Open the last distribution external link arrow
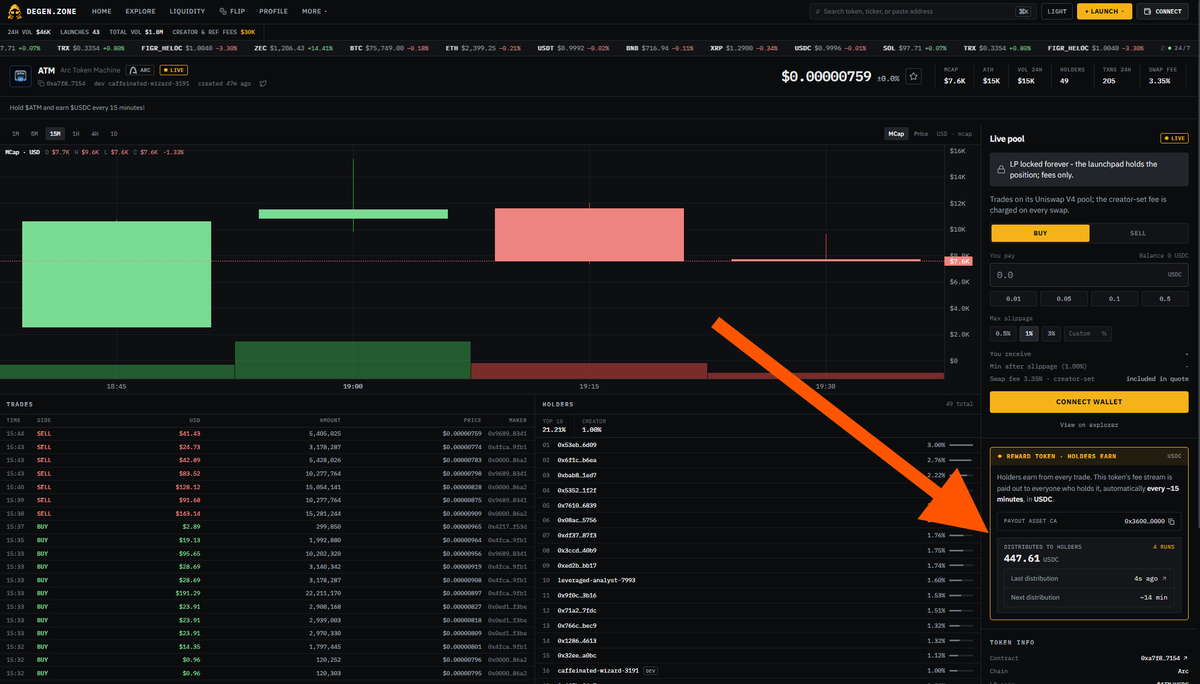 pyautogui.click(x=1164, y=578)
